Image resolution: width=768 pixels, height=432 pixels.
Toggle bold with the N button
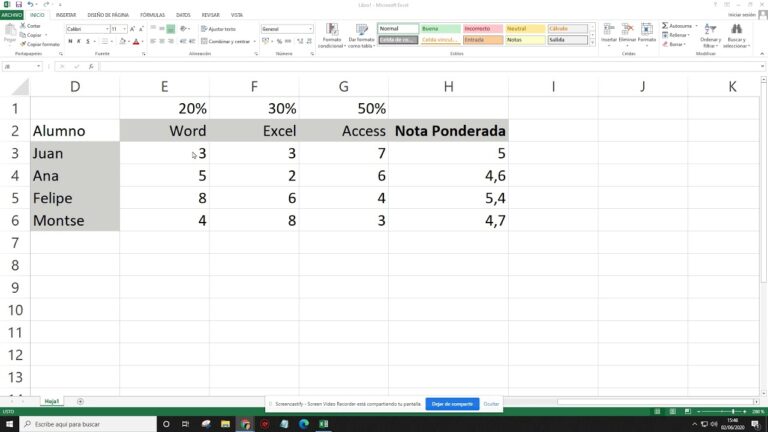coord(70,42)
